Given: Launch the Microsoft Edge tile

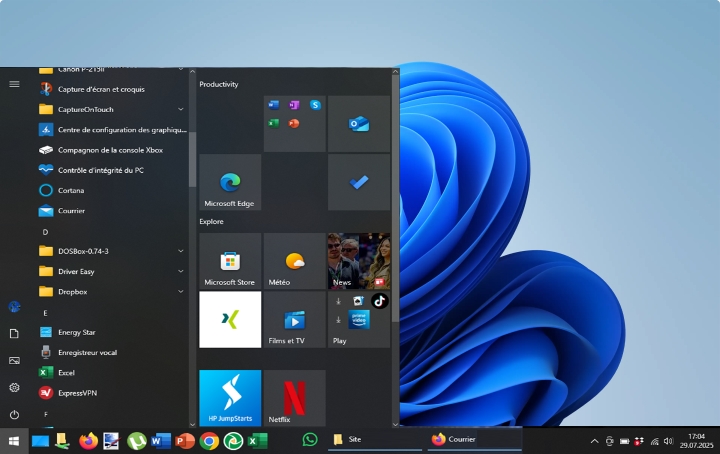Looking at the screenshot, I should [x=230, y=182].
